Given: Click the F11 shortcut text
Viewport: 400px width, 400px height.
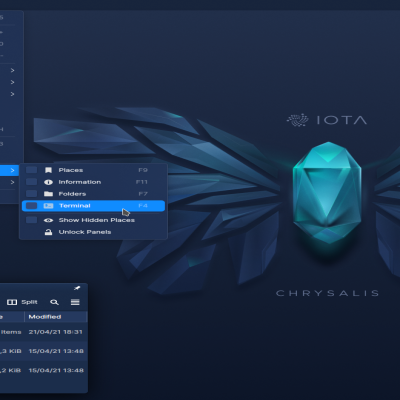Looking at the screenshot, I should click(x=142, y=182).
